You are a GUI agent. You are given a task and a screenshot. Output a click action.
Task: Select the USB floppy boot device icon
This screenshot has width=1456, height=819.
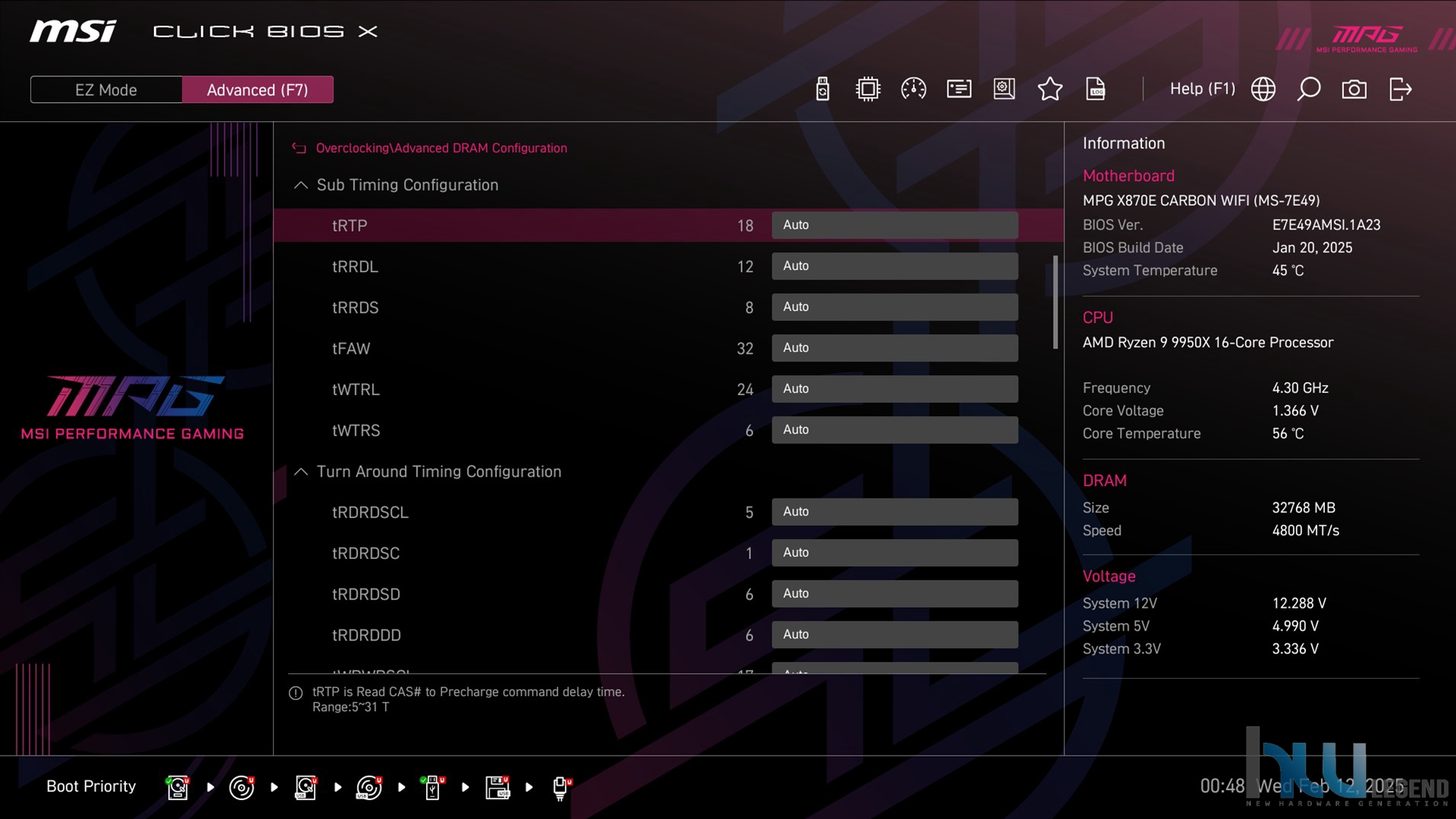(x=497, y=787)
